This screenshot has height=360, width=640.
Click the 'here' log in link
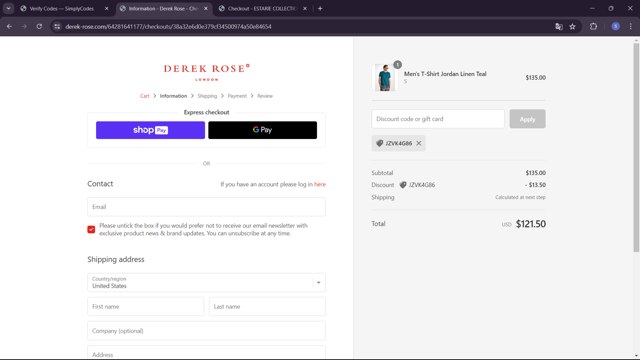(320, 184)
